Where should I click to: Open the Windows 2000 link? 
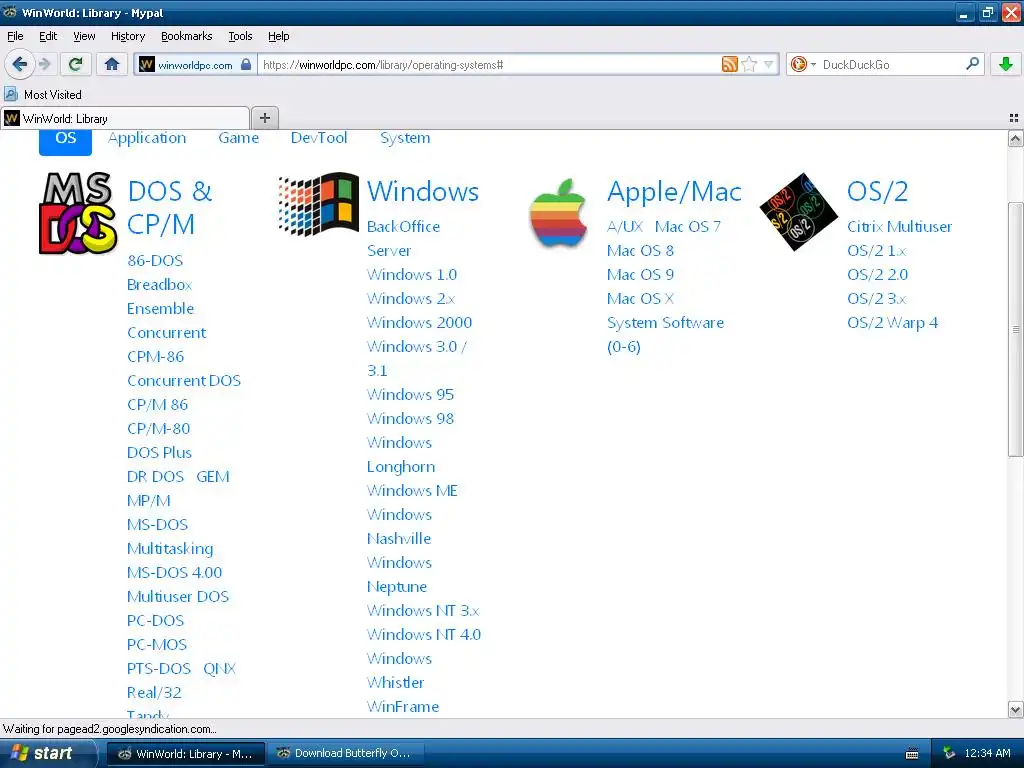(419, 323)
